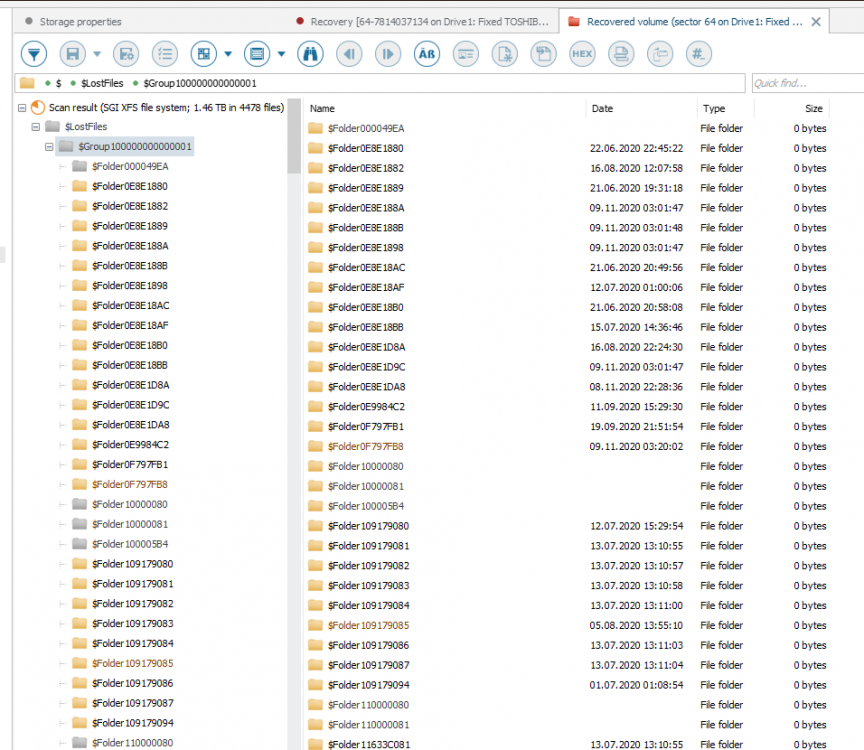Select $Folder0F797FB1 in the file list

click(366, 427)
